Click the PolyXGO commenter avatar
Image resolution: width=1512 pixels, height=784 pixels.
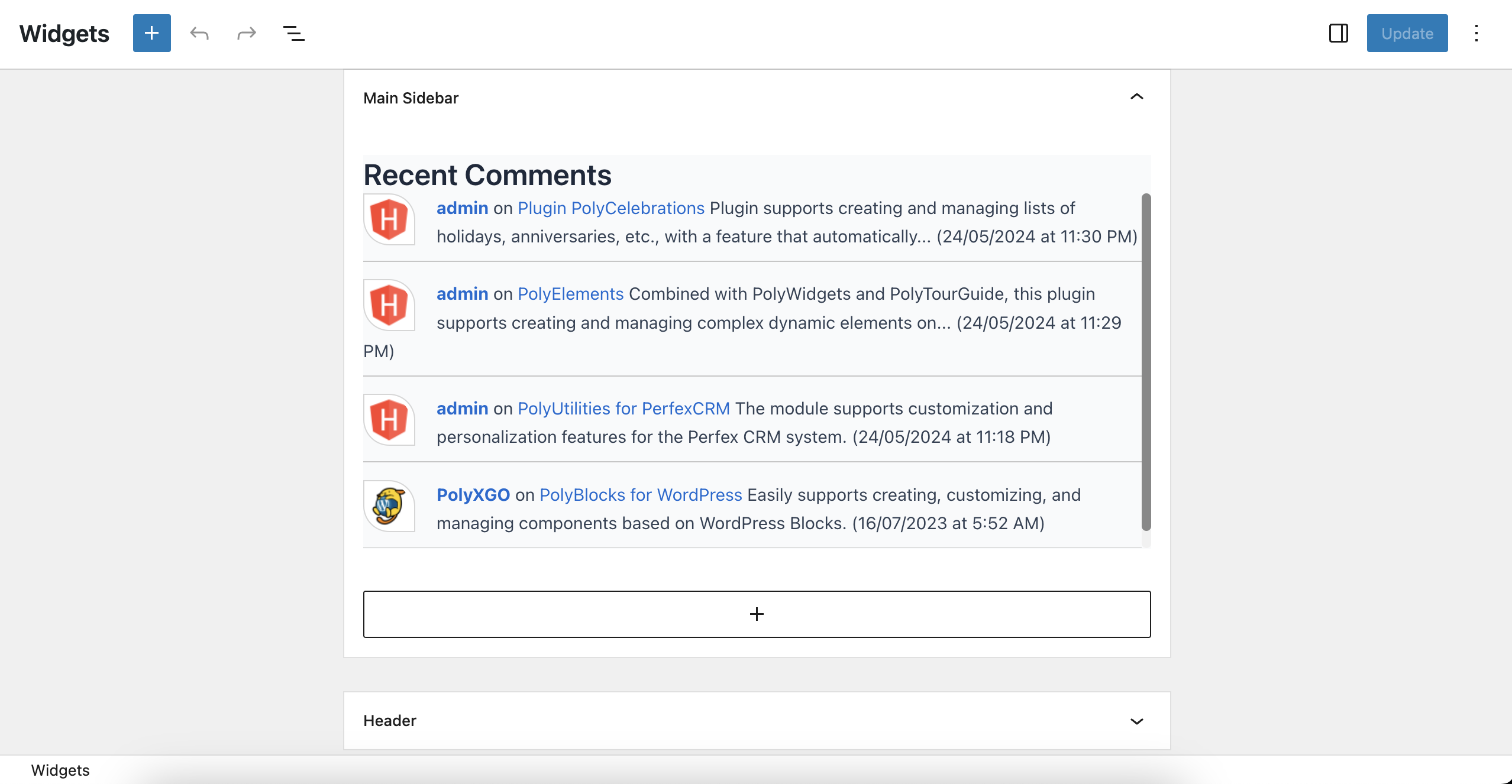click(389, 506)
